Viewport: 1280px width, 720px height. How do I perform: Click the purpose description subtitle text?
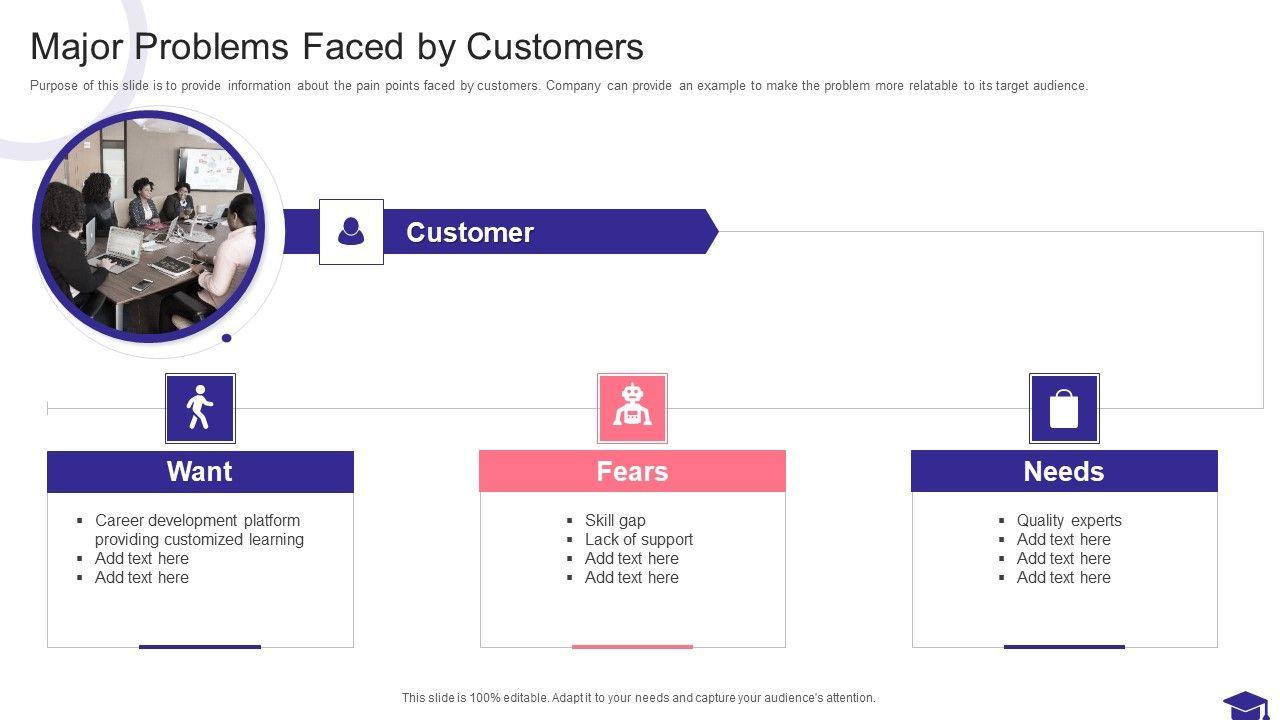point(559,86)
